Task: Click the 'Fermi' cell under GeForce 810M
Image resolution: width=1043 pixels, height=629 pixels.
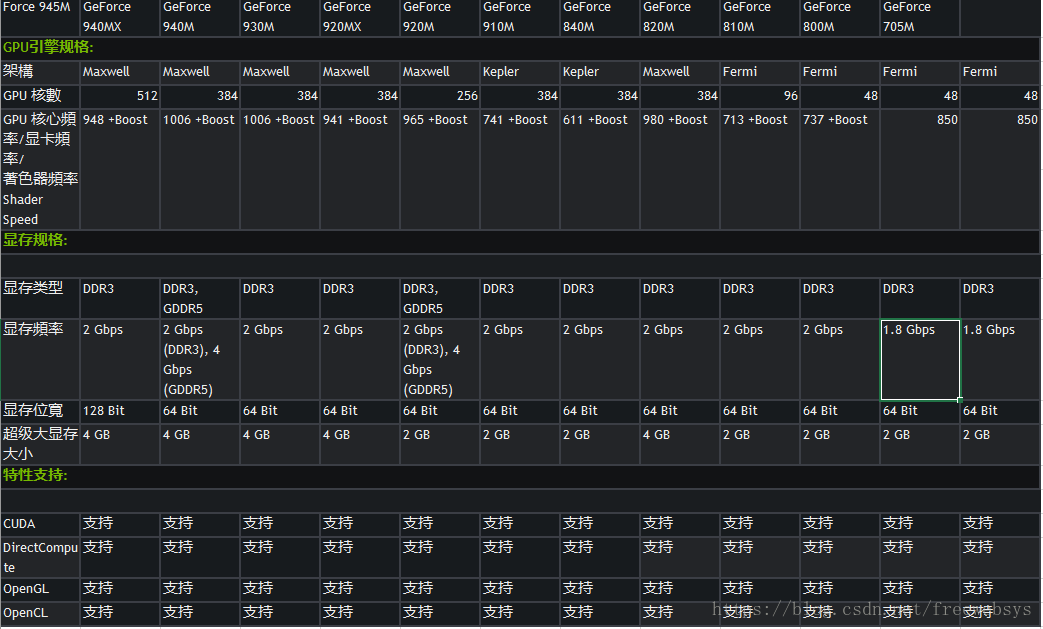Action: [x=760, y=72]
